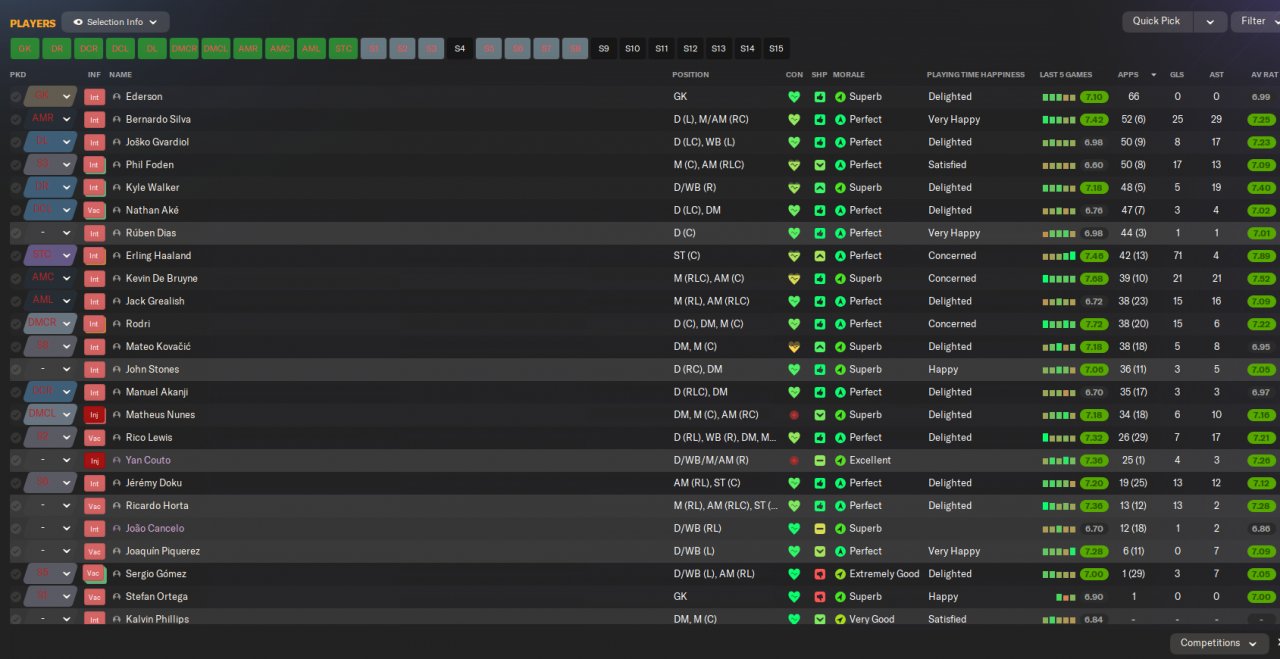The height and width of the screenshot is (659, 1280).
Task: Click Stefan Ortega's red sharpness icon
Action: coord(820,597)
